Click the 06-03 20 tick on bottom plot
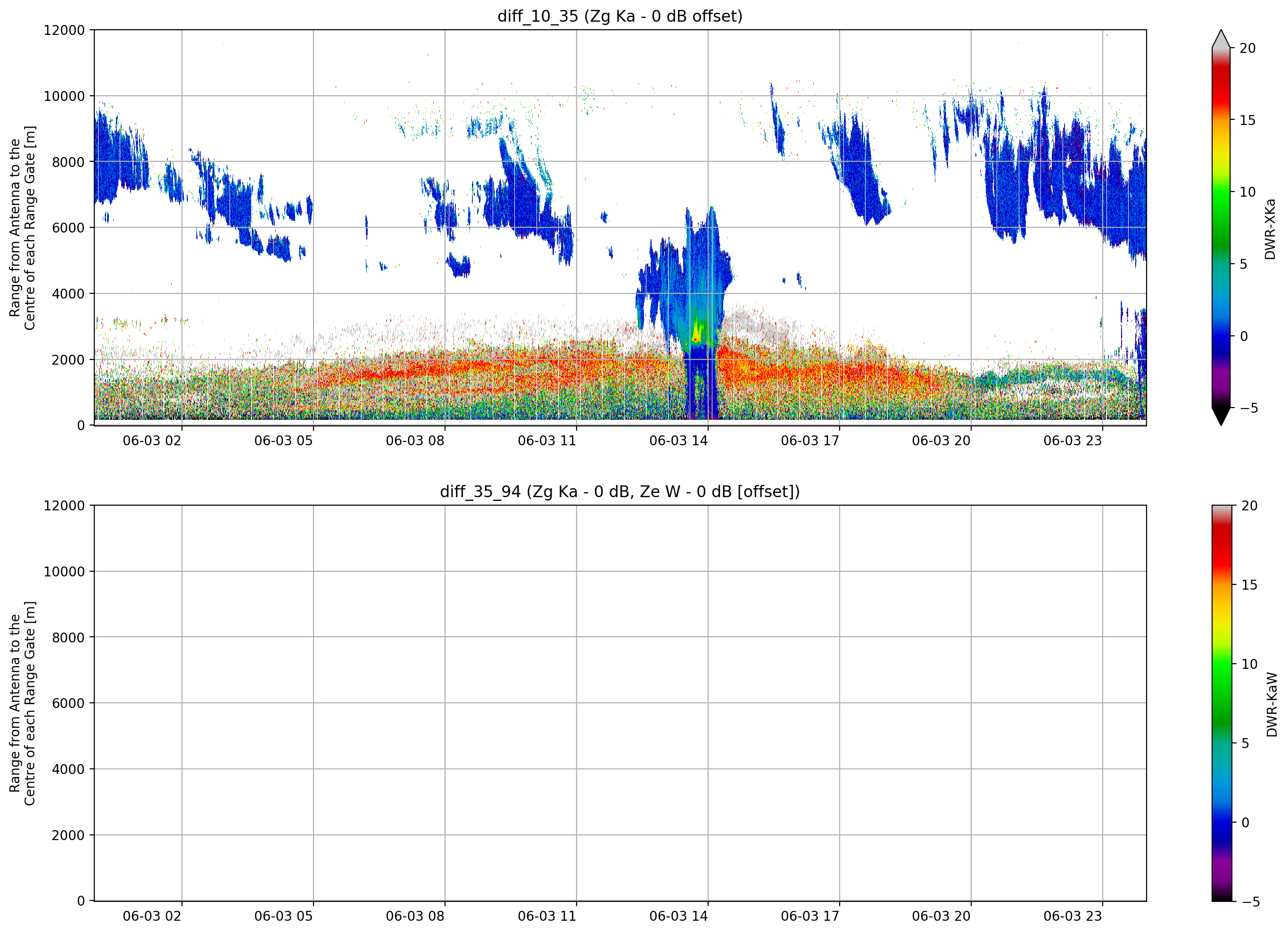The image size is (1288, 933). [x=941, y=916]
